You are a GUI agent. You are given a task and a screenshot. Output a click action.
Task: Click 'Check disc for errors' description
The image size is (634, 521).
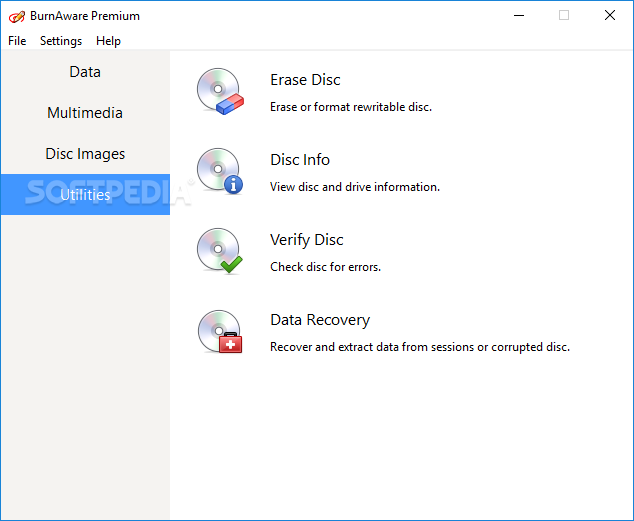[x=325, y=267]
